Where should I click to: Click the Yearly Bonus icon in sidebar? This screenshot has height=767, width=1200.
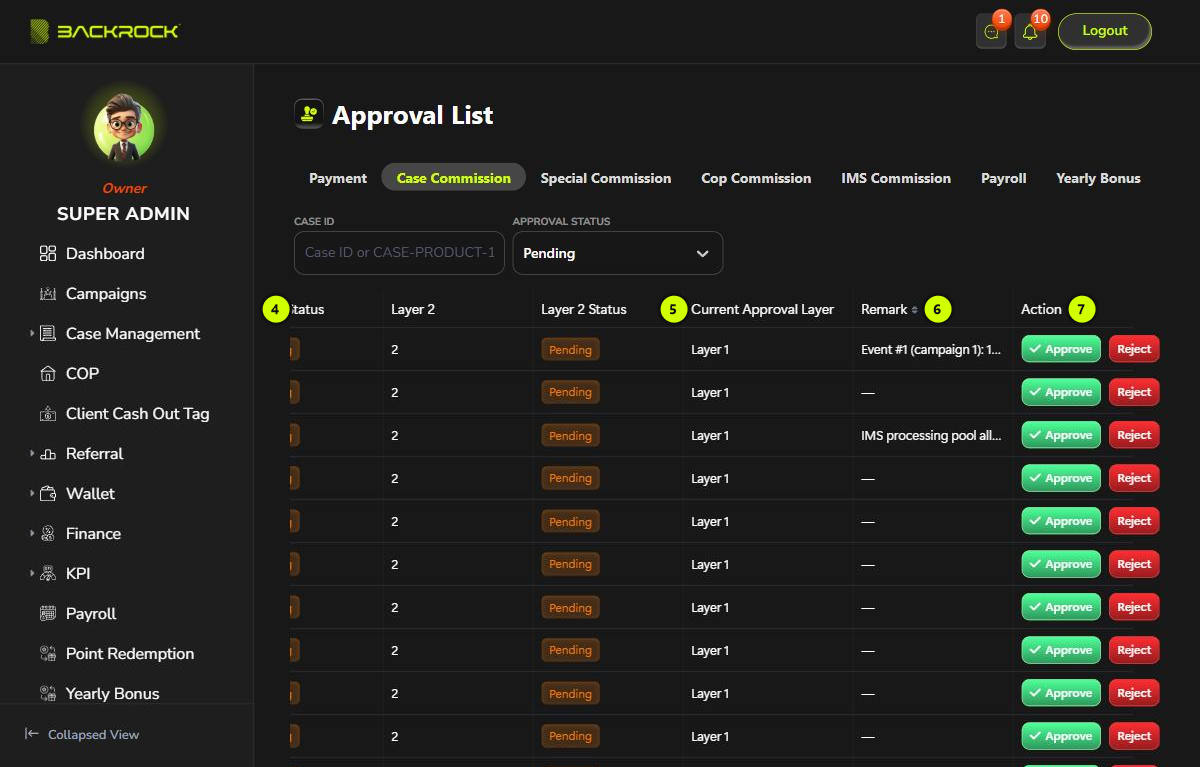(x=48, y=694)
